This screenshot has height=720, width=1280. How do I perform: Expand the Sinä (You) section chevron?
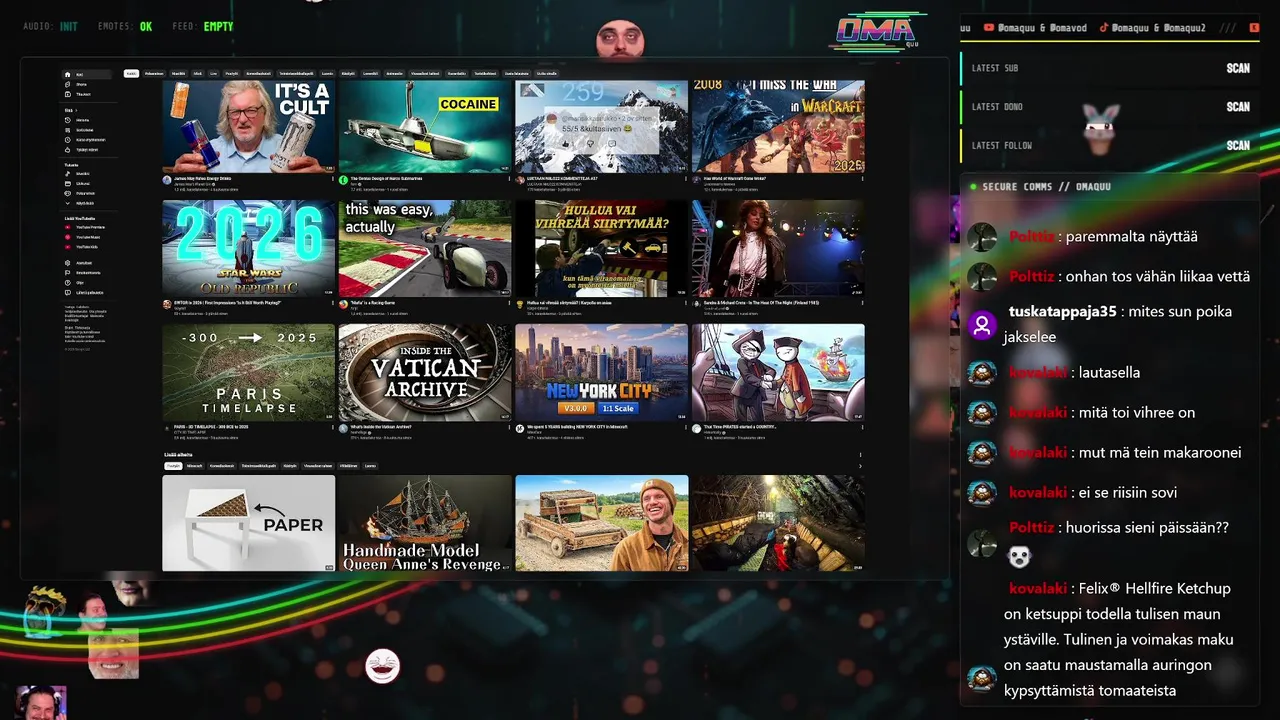[76, 110]
